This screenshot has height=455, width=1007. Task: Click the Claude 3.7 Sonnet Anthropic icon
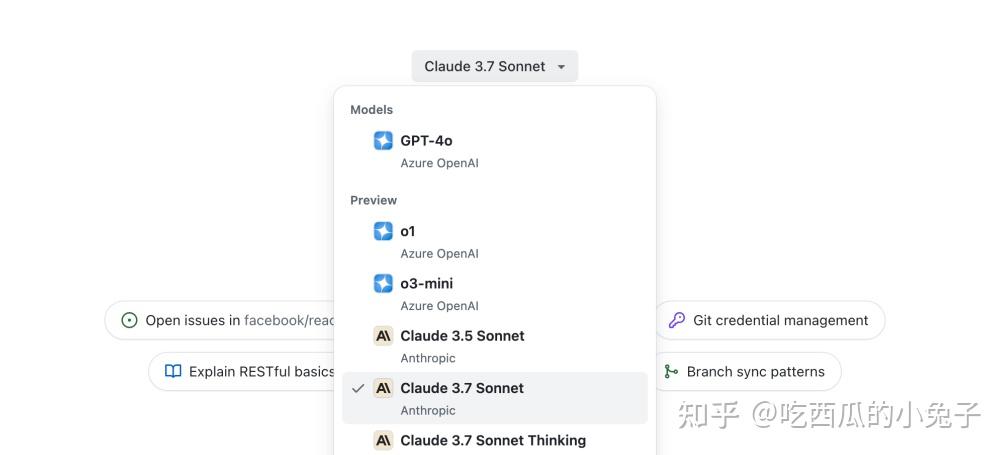tap(383, 388)
